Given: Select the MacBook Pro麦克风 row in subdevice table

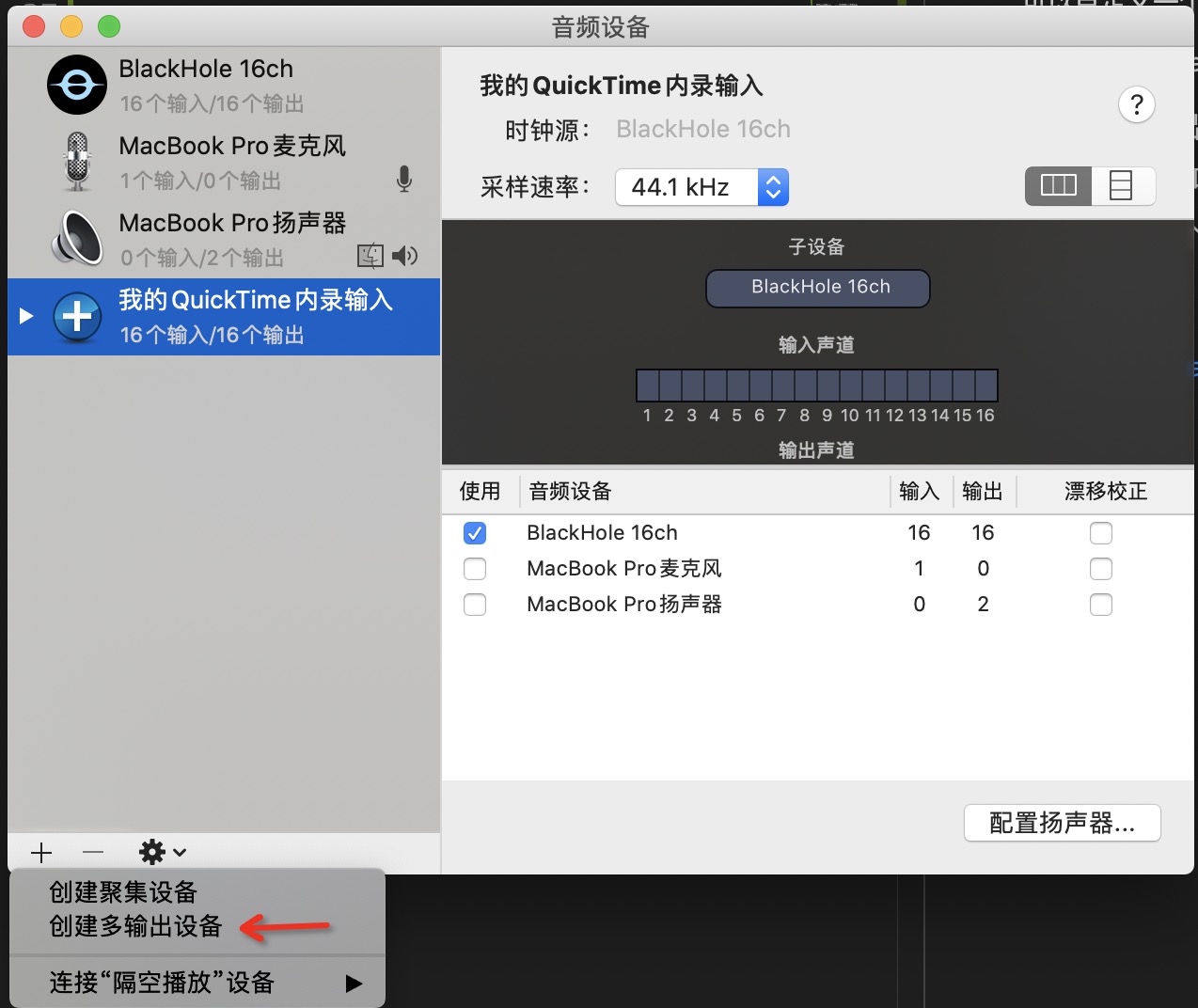Looking at the screenshot, I should click(x=818, y=569).
